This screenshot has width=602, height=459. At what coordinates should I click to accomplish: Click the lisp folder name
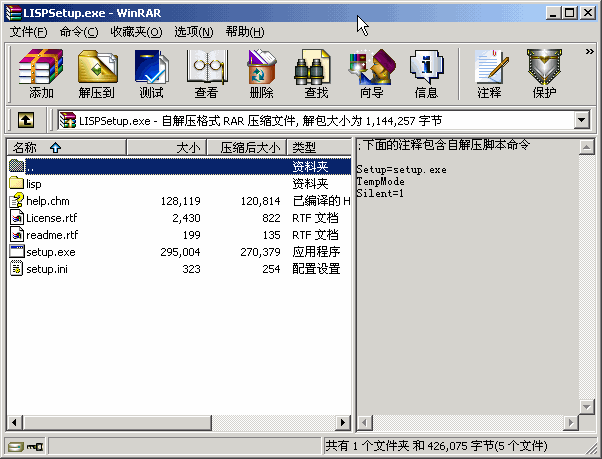[x=34, y=184]
